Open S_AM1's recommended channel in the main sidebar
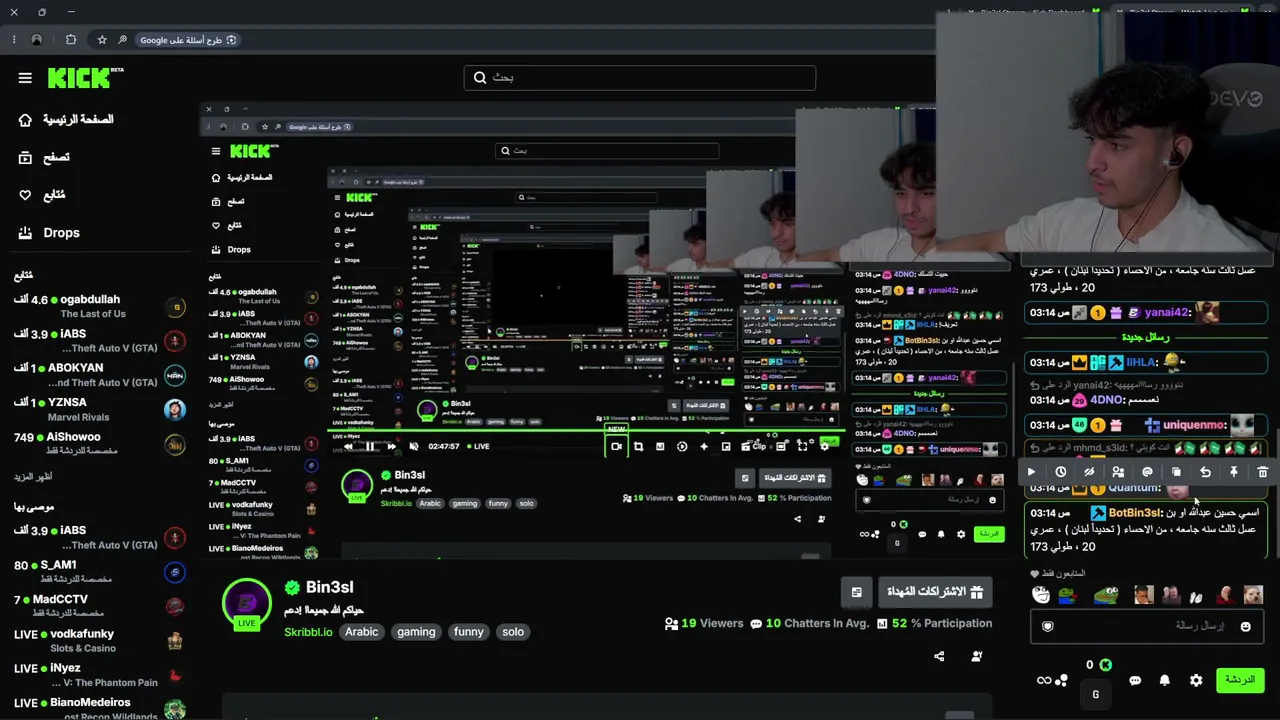This screenshot has width=1280, height=720. [x=99, y=572]
